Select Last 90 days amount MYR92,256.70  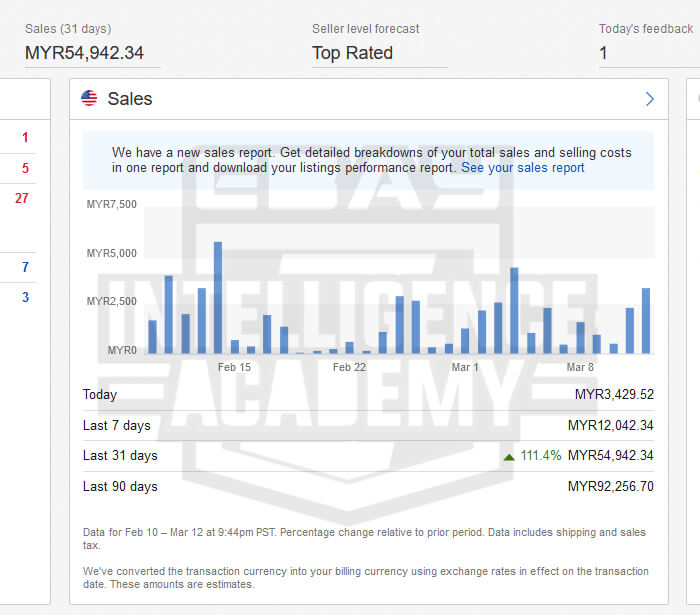click(610, 487)
